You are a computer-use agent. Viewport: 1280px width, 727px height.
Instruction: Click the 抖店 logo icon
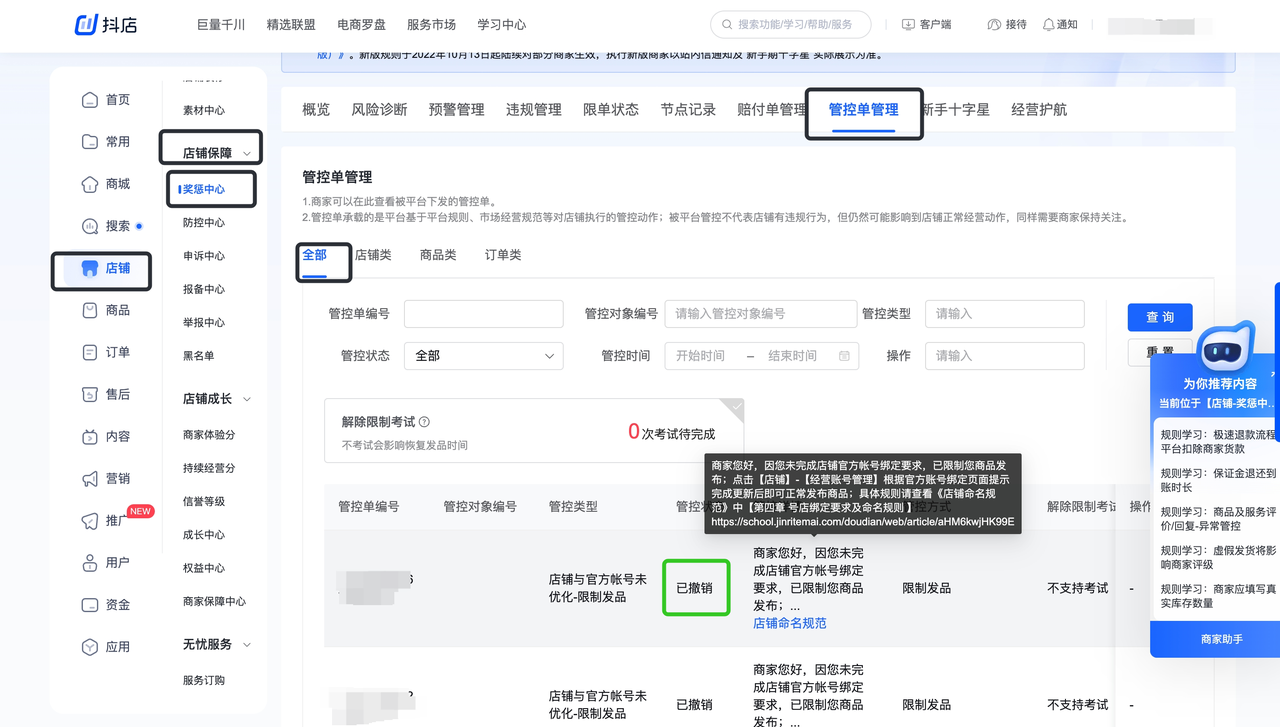(86, 25)
